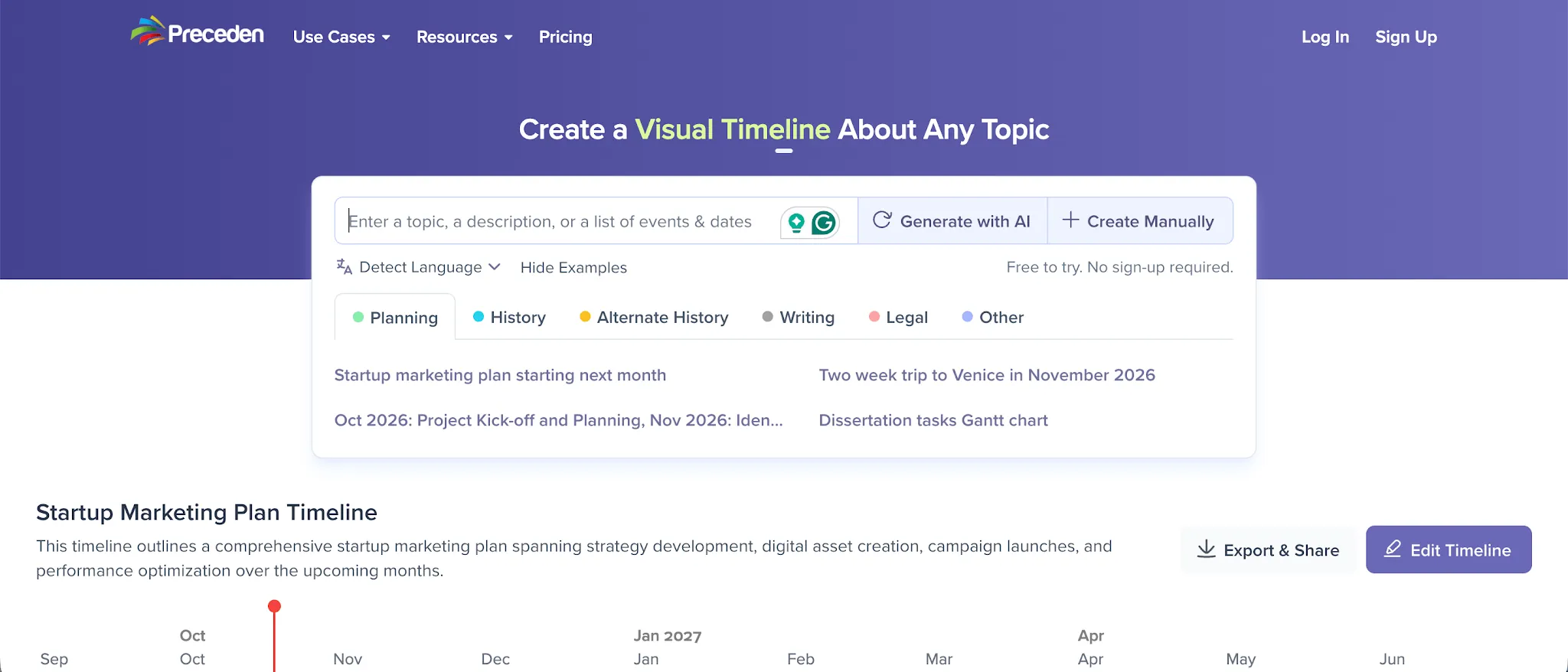Go to Log In
The width and height of the screenshot is (1568, 672).
(x=1325, y=37)
